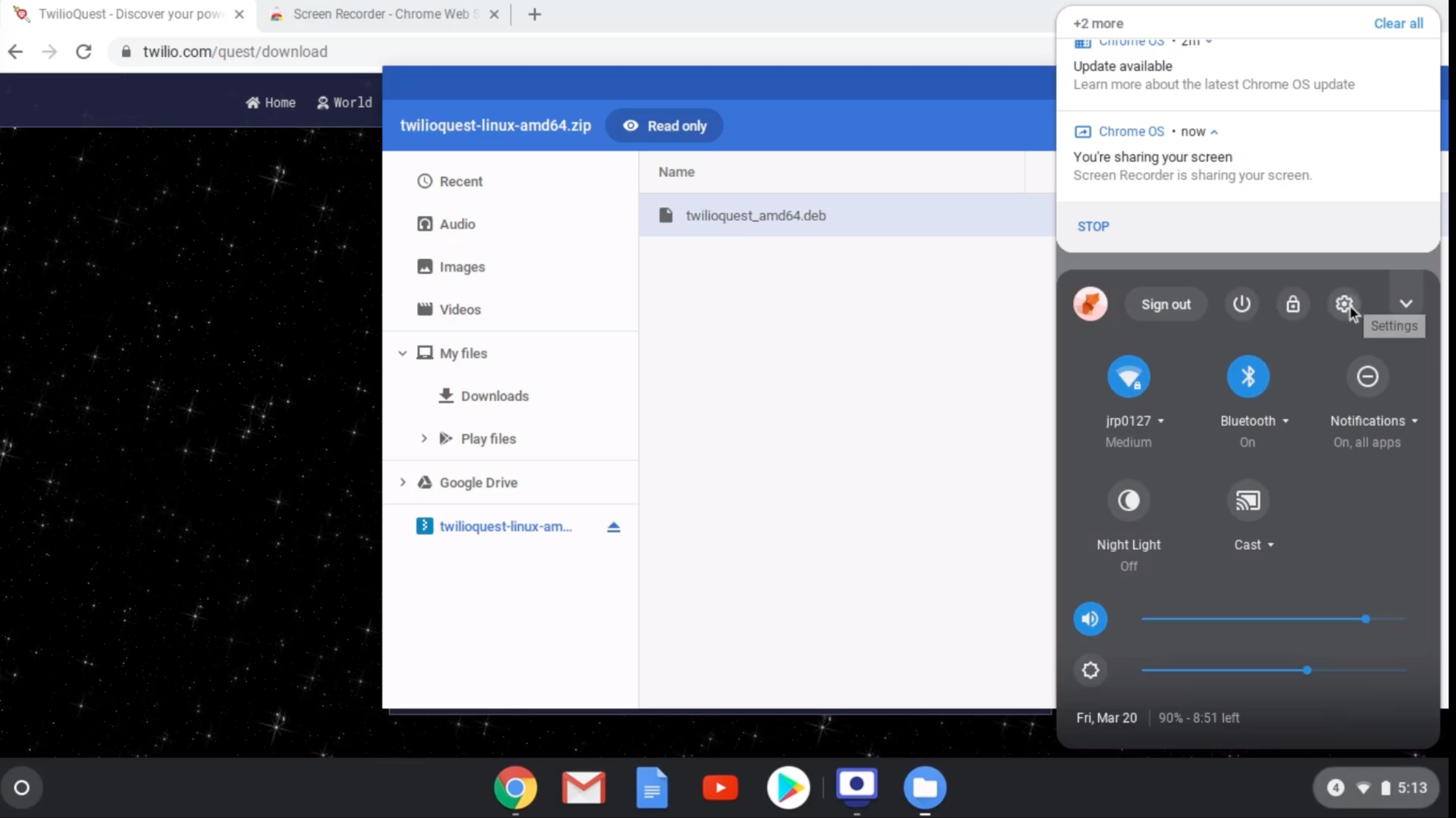The image size is (1456, 818).
Task: Click the power button icon
Action: point(1241,304)
